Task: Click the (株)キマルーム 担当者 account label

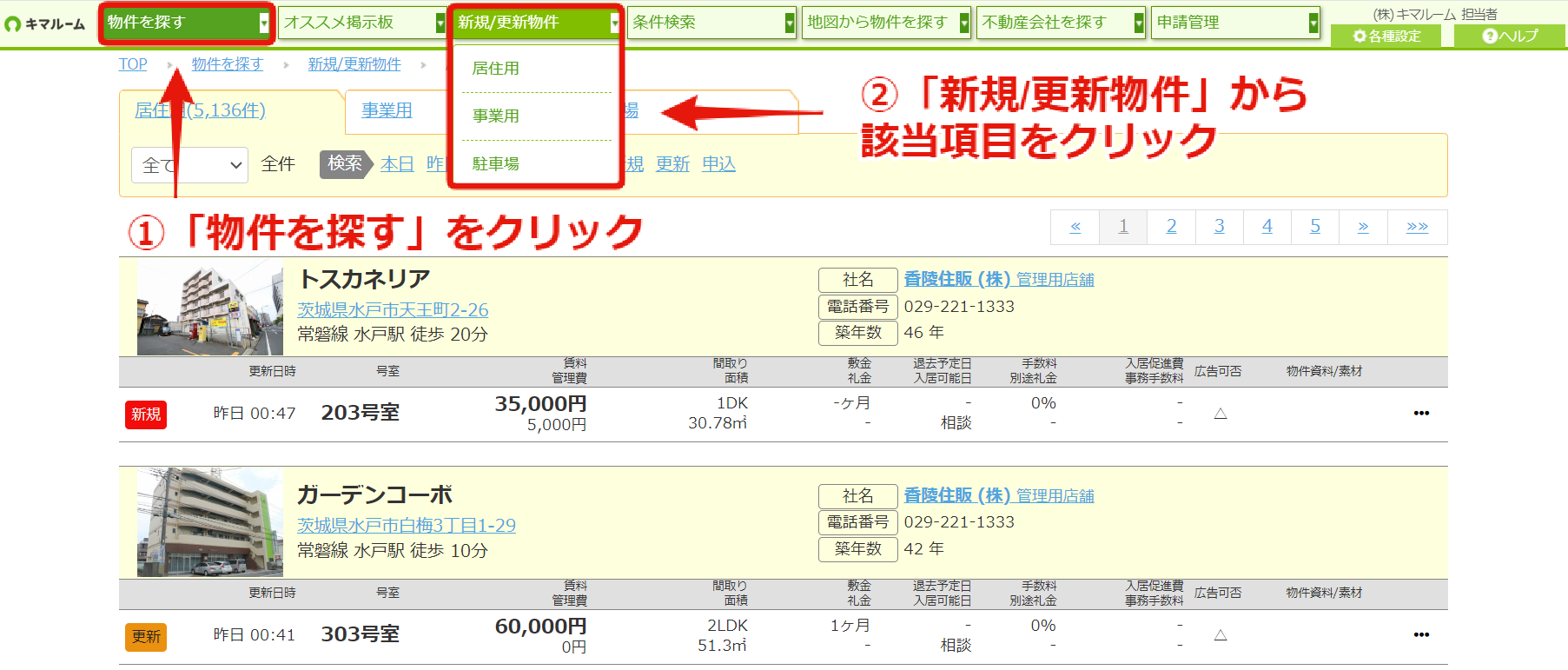Action: [x=1435, y=14]
